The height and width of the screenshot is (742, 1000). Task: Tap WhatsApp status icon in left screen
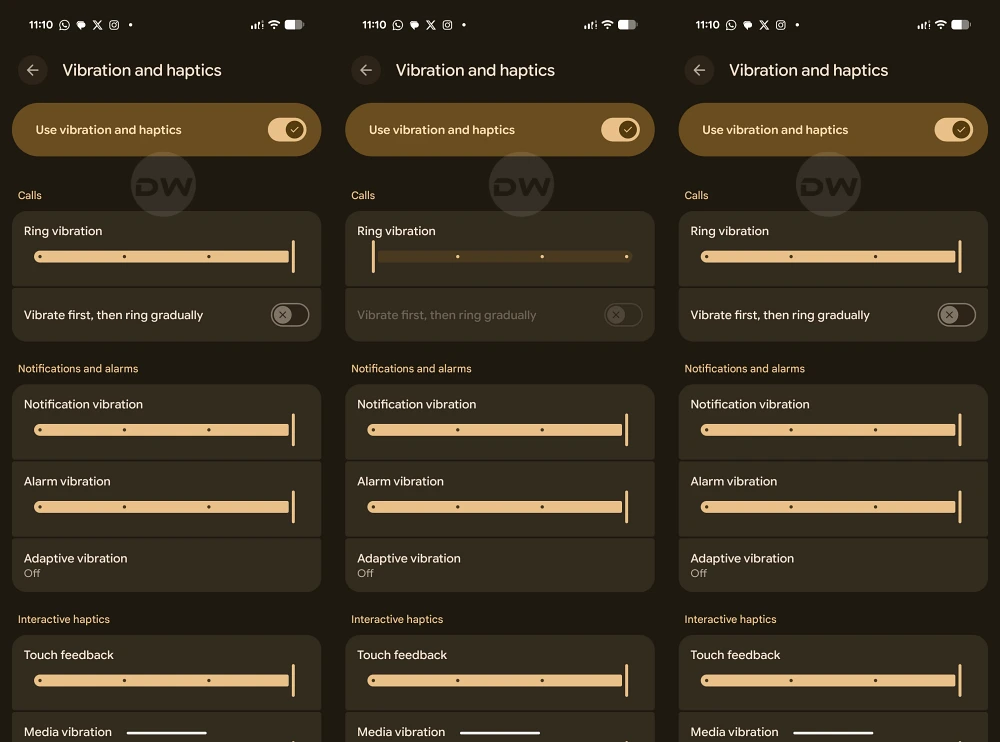(65, 24)
